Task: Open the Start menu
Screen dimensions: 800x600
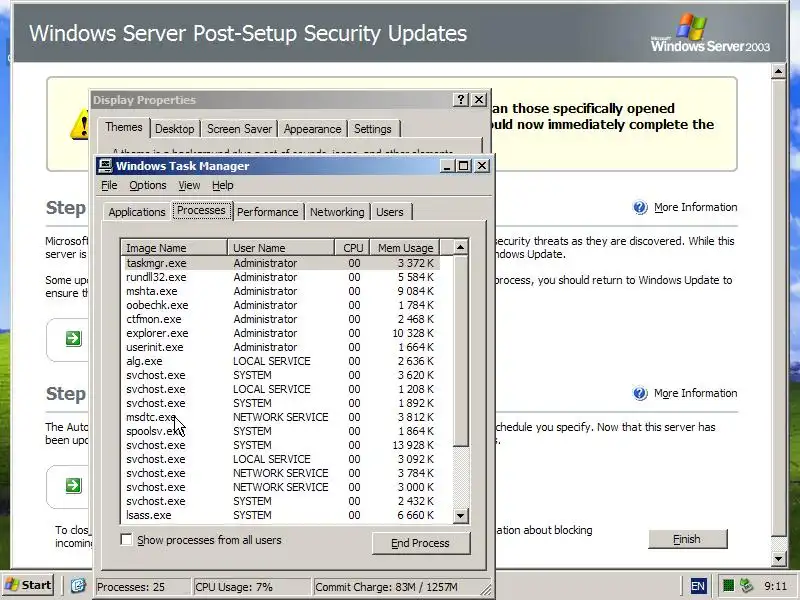Action: (x=28, y=585)
